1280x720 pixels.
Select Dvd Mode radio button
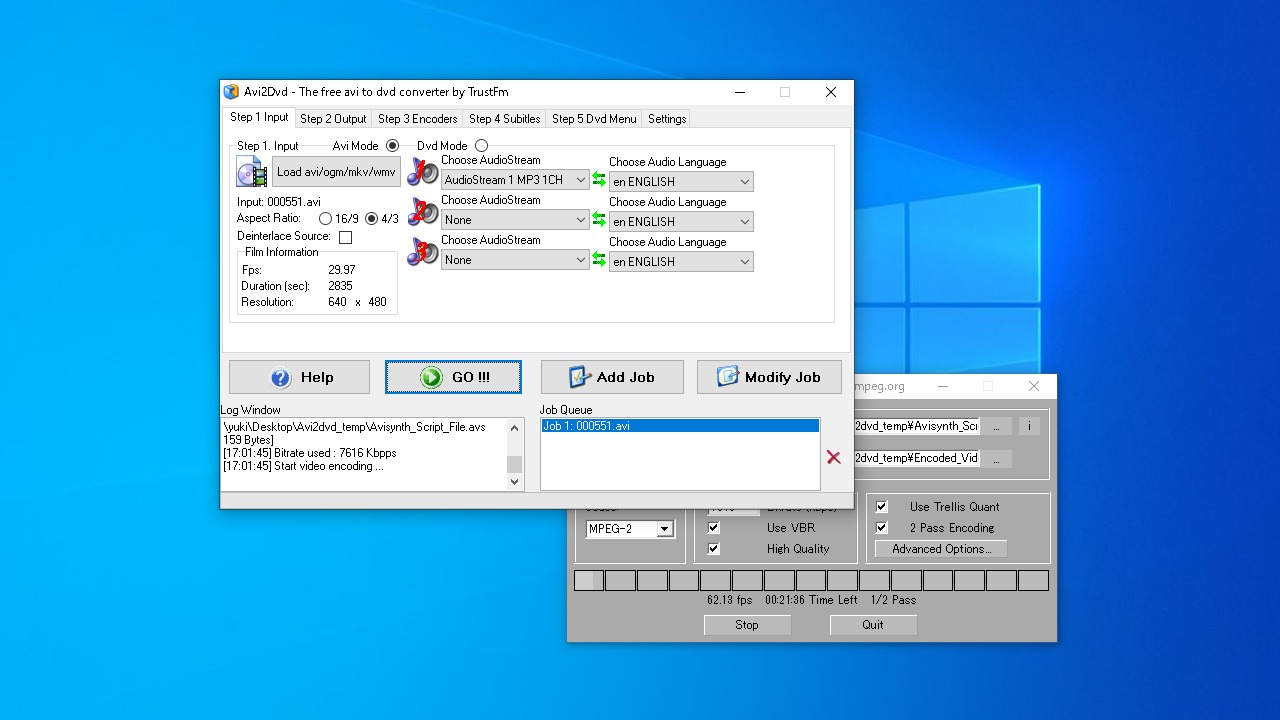[482, 146]
